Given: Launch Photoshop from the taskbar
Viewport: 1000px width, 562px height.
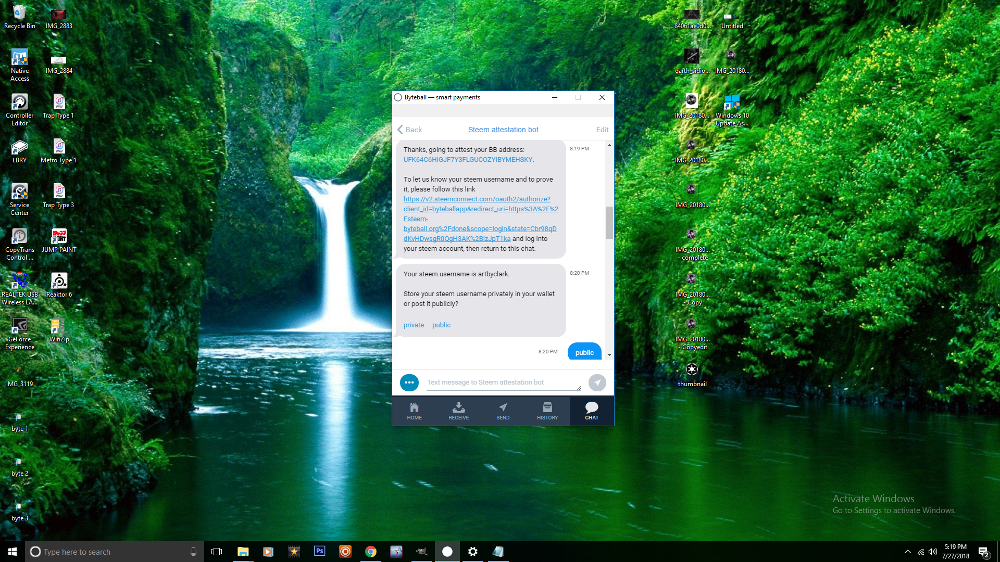Looking at the screenshot, I should [320, 551].
